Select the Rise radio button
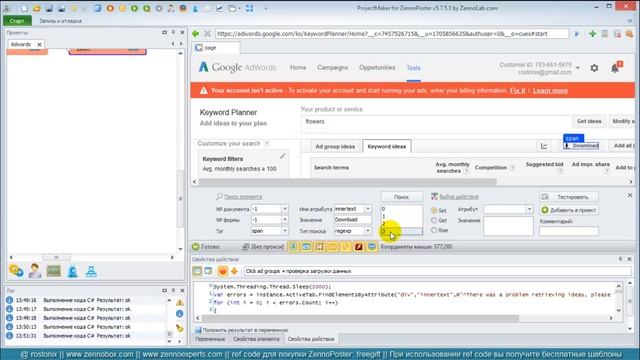The image size is (640, 360). click(434, 230)
